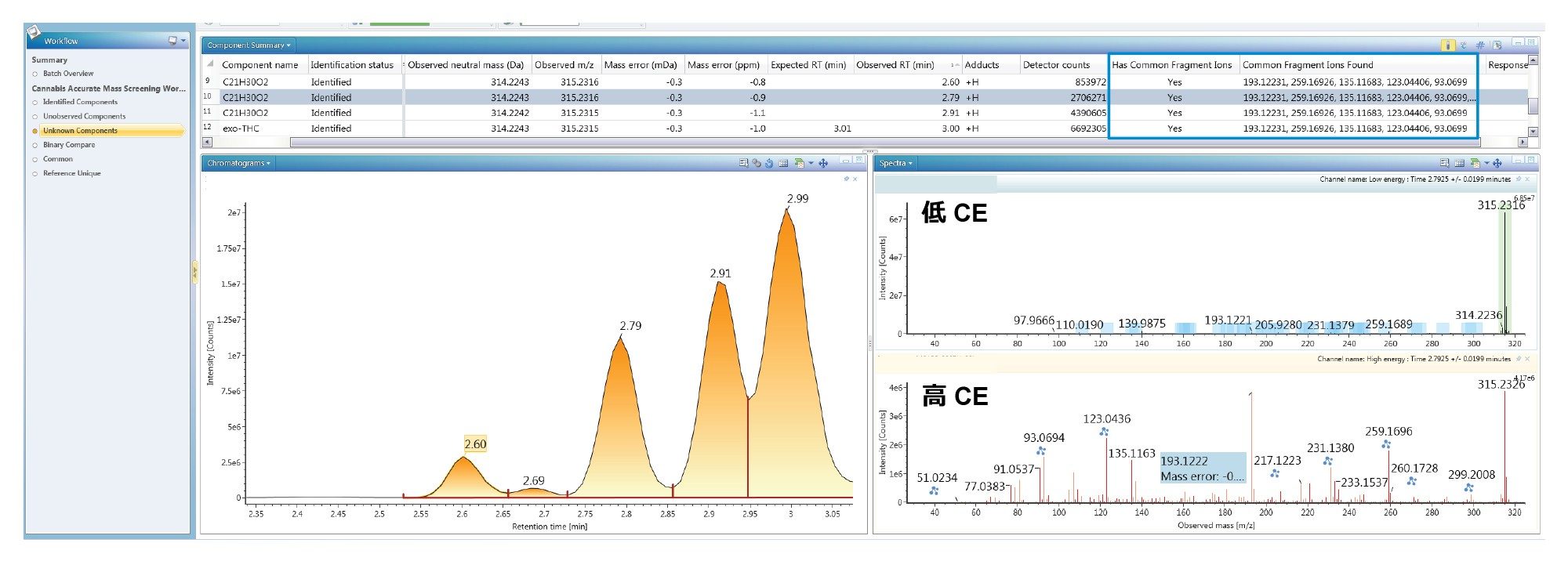Click the 2.79 peak label in chromatogram
Viewport: 1568px width, 561px height.
click(x=630, y=326)
